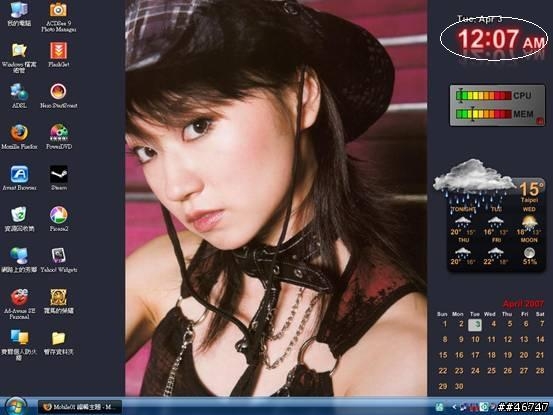Screen dimensions: 553x415
Task: Click the 12:07 AM clock widget
Action: 501,39
